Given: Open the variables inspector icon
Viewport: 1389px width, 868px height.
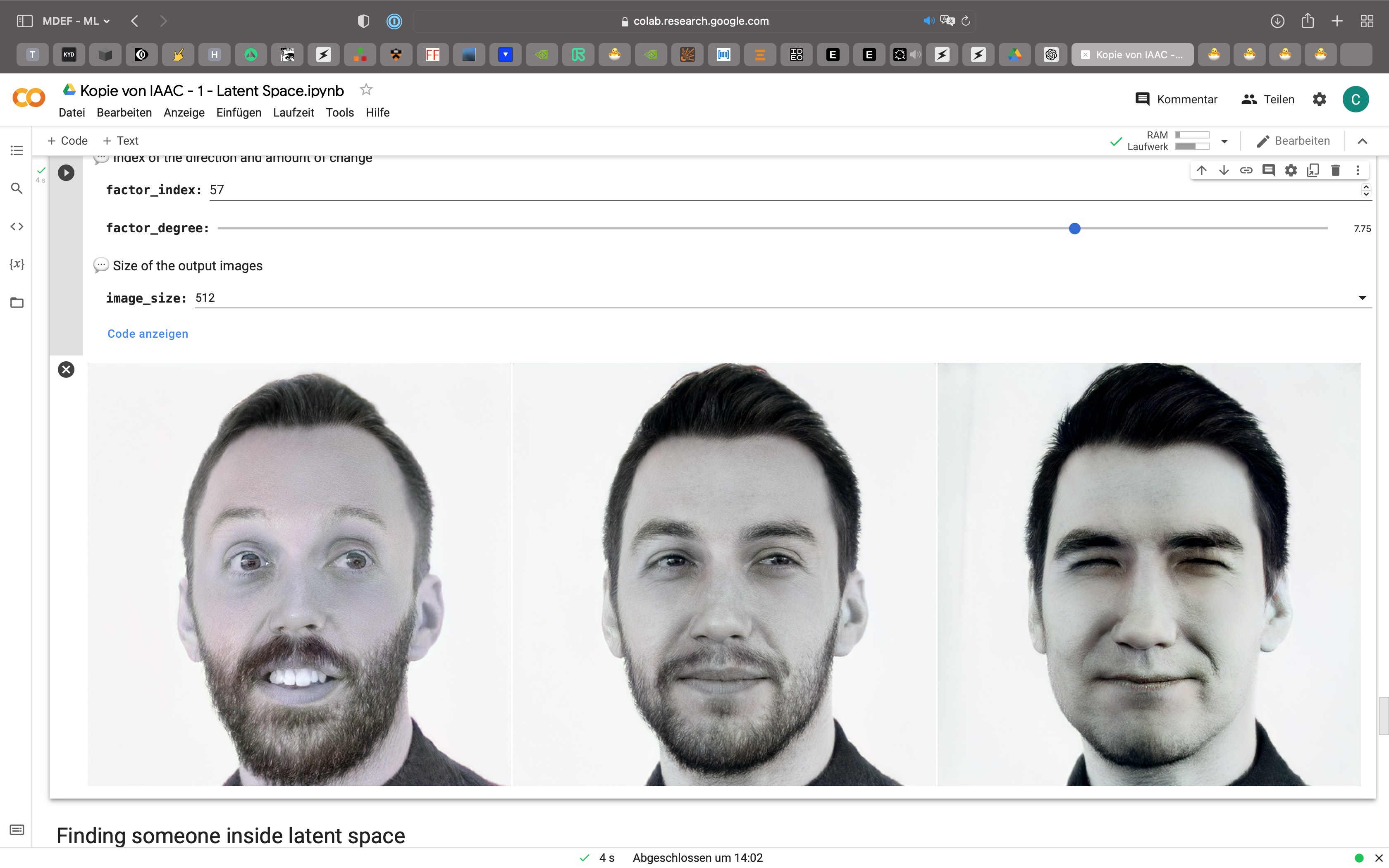Looking at the screenshot, I should [x=17, y=264].
